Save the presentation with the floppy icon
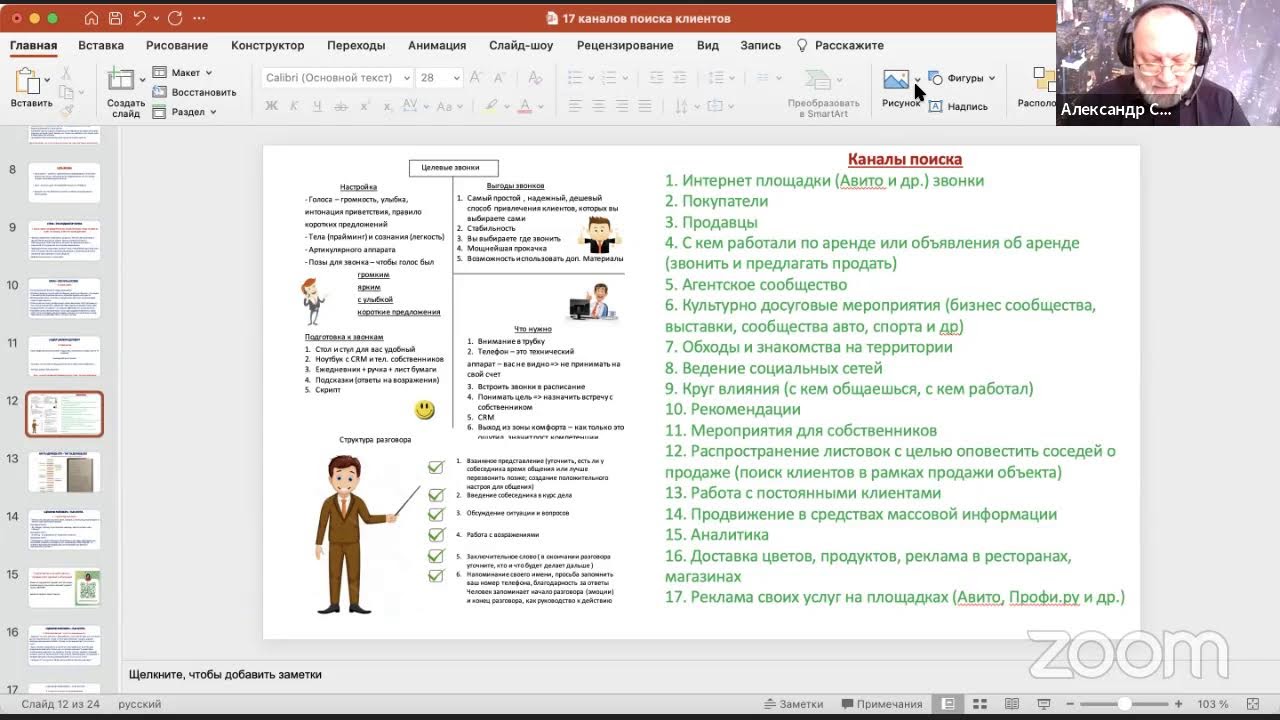Image resolution: width=1280 pixels, height=720 pixels. pyautogui.click(x=115, y=18)
